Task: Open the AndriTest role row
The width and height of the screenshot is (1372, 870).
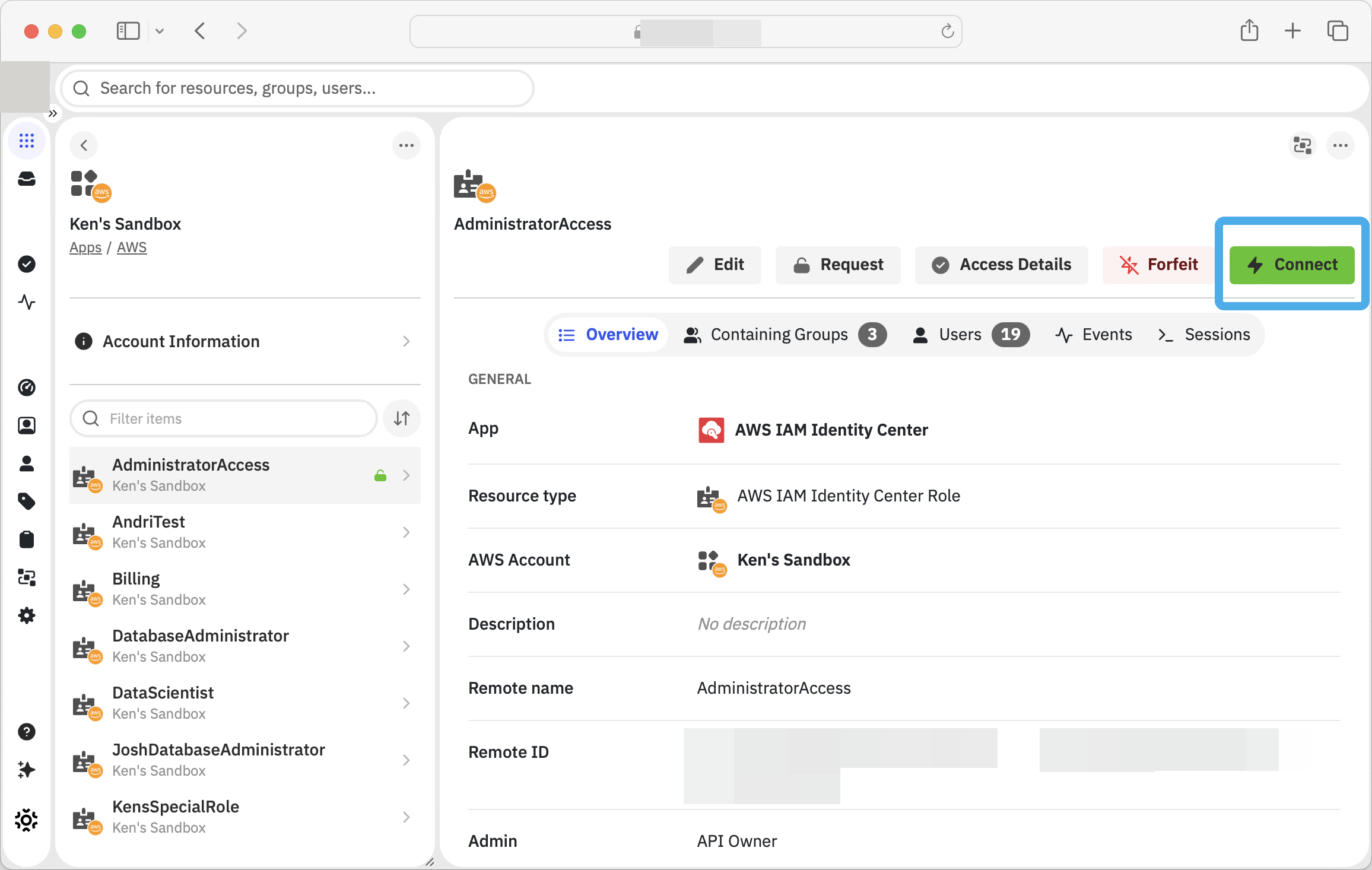Action: click(245, 532)
